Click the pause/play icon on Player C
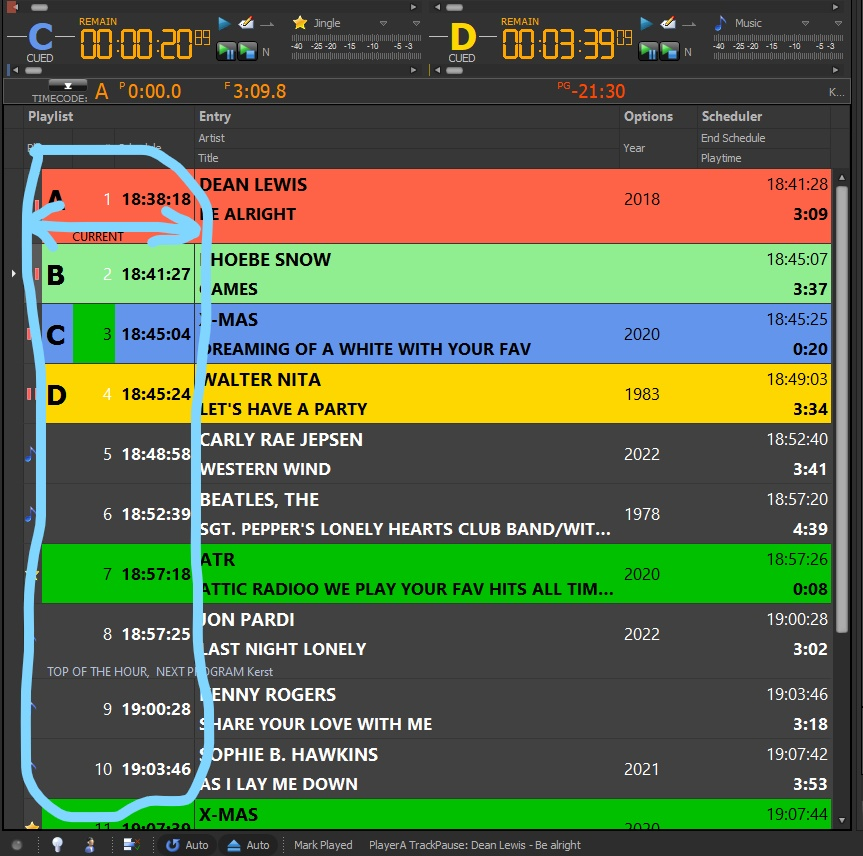The height and width of the screenshot is (856, 863). 226,50
